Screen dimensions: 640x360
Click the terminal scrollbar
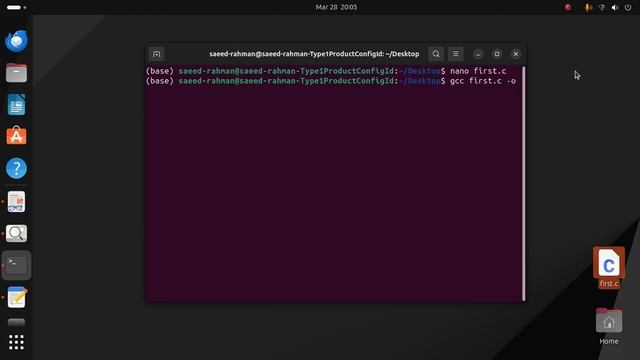pos(523,184)
